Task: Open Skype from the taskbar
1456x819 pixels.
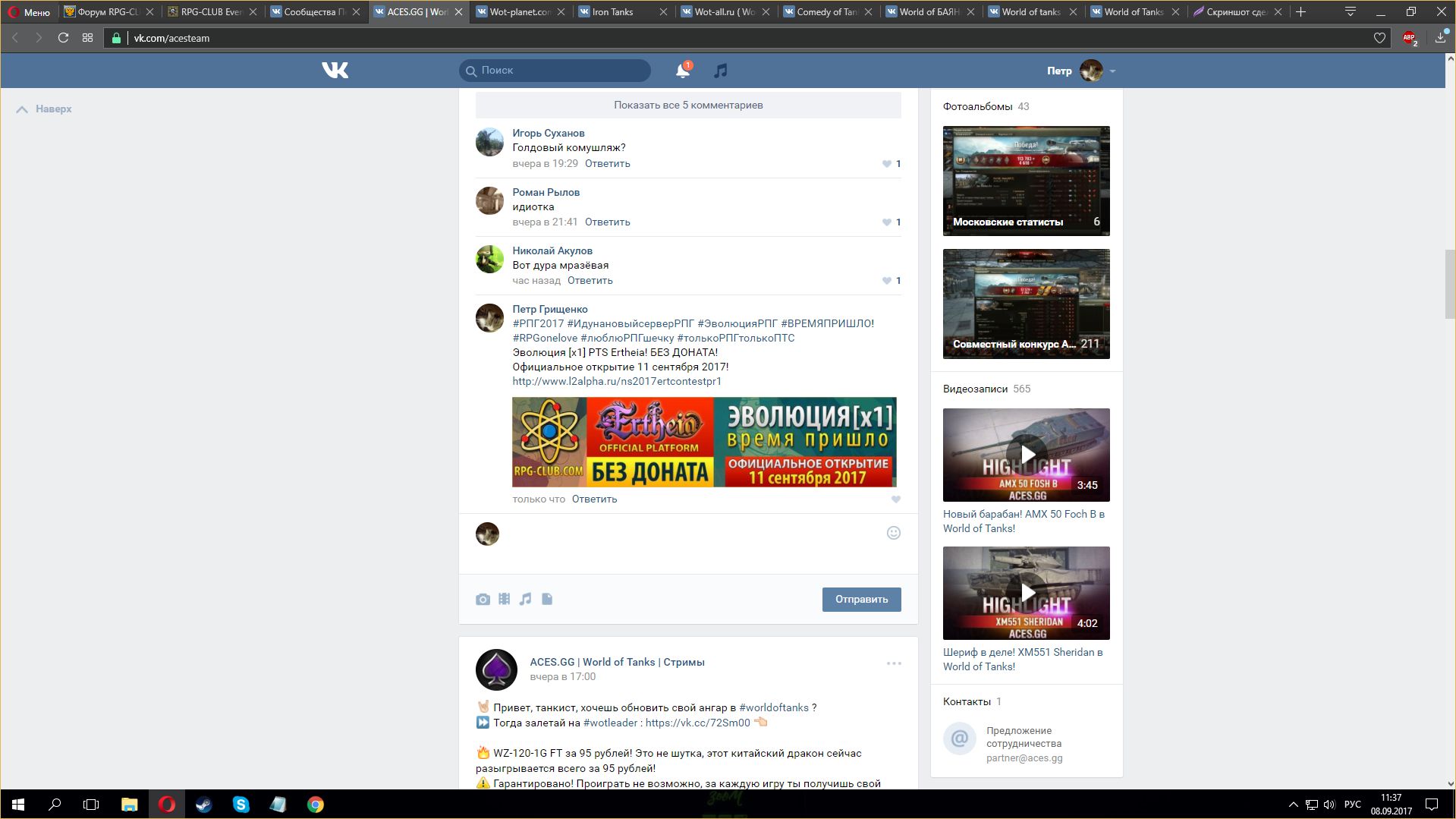Action: pyautogui.click(x=241, y=805)
